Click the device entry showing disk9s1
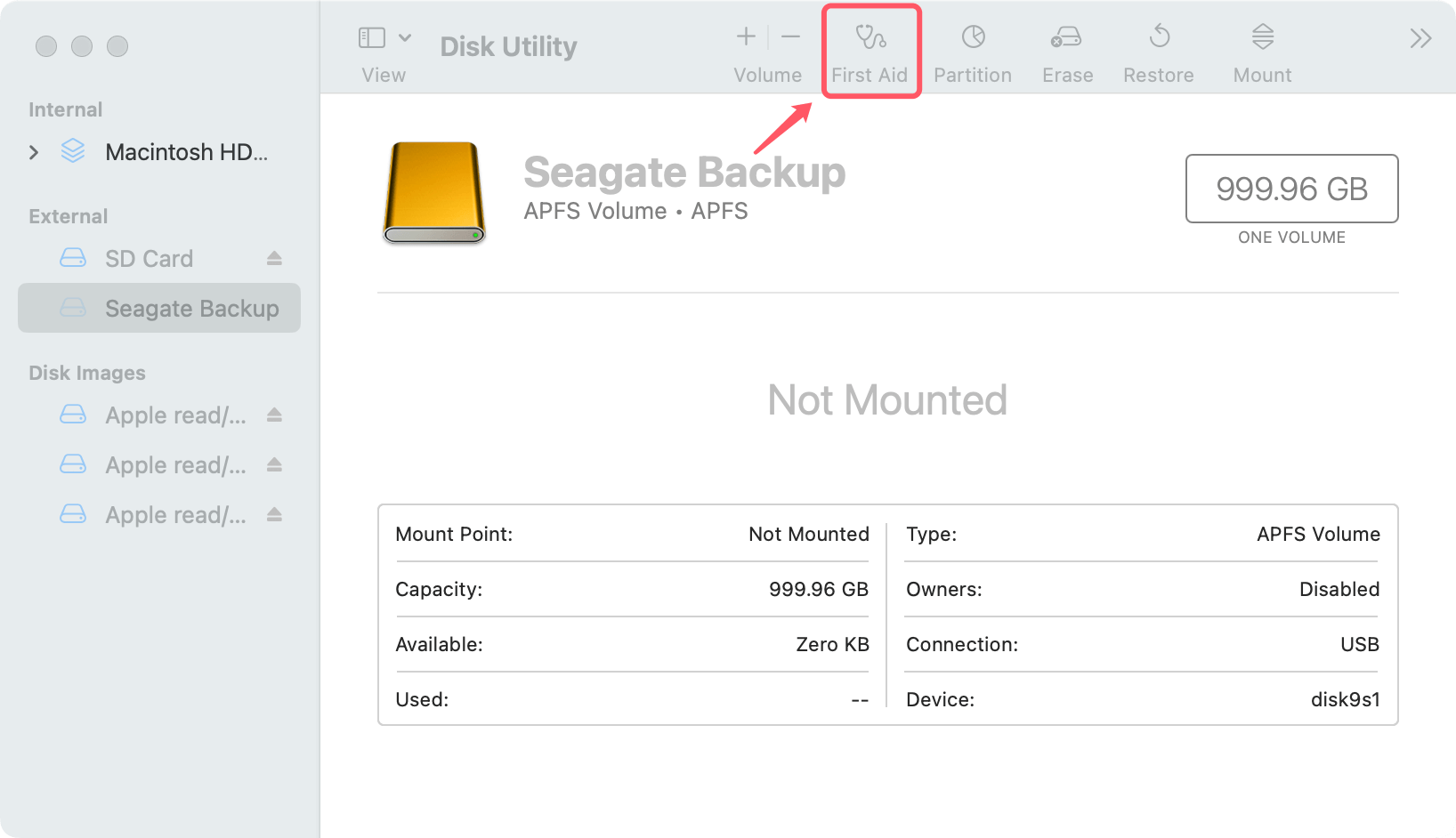Screen dimensions: 1456x838 pyautogui.click(x=1346, y=699)
